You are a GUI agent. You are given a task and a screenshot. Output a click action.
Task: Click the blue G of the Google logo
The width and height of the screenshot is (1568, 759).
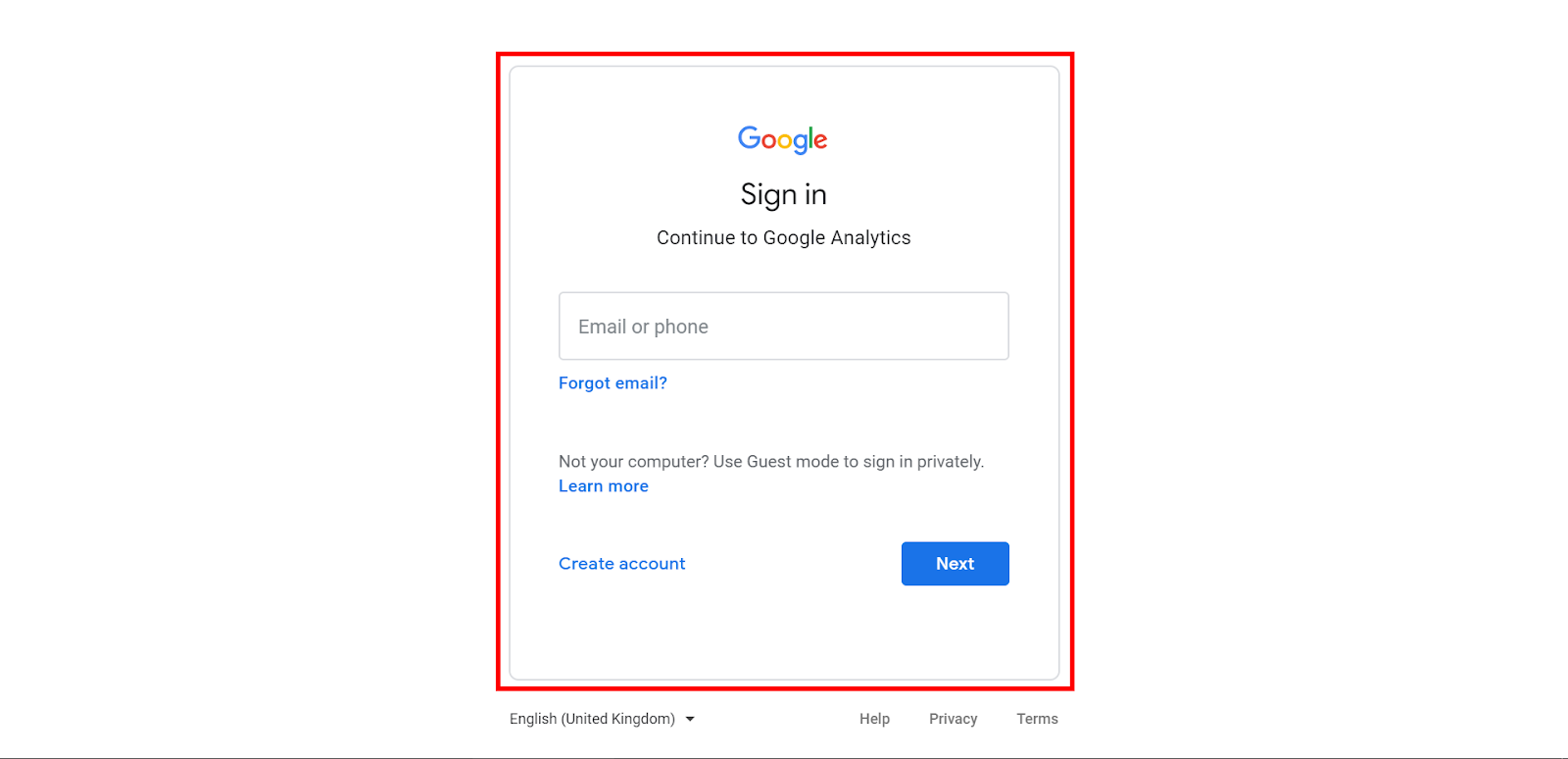[x=749, y=137]
